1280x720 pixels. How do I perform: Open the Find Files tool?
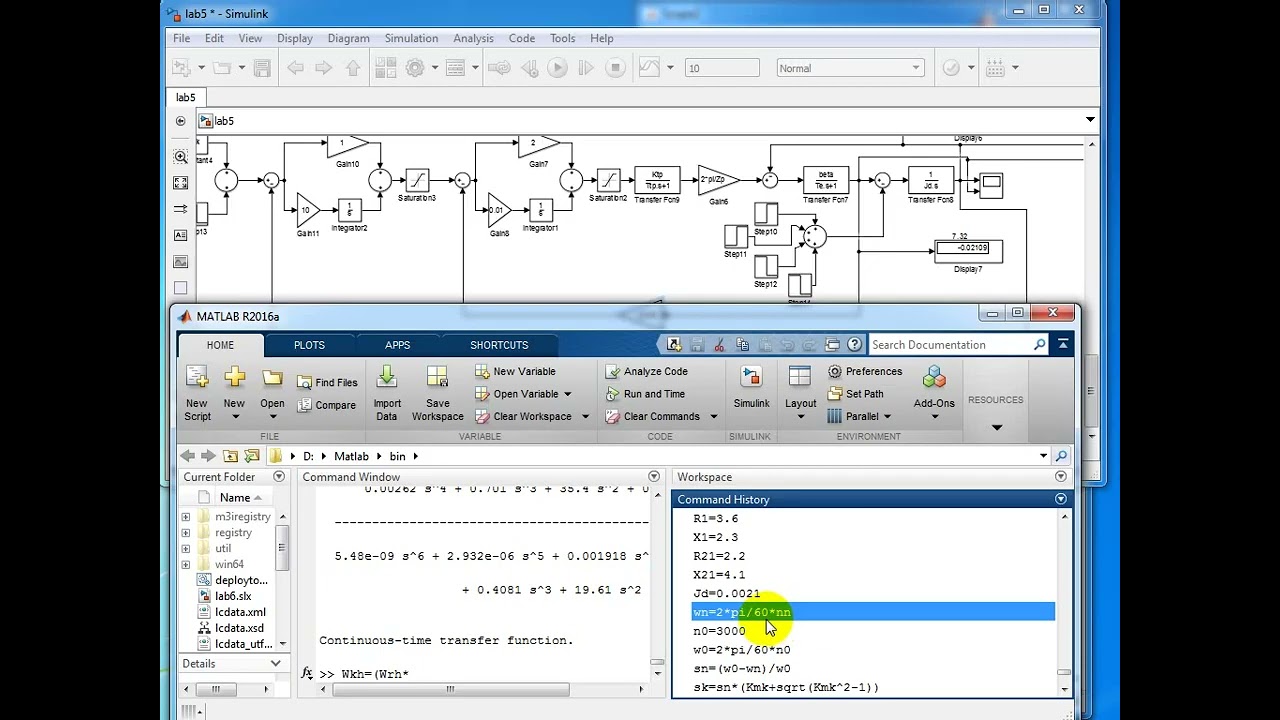coord(327,383)
